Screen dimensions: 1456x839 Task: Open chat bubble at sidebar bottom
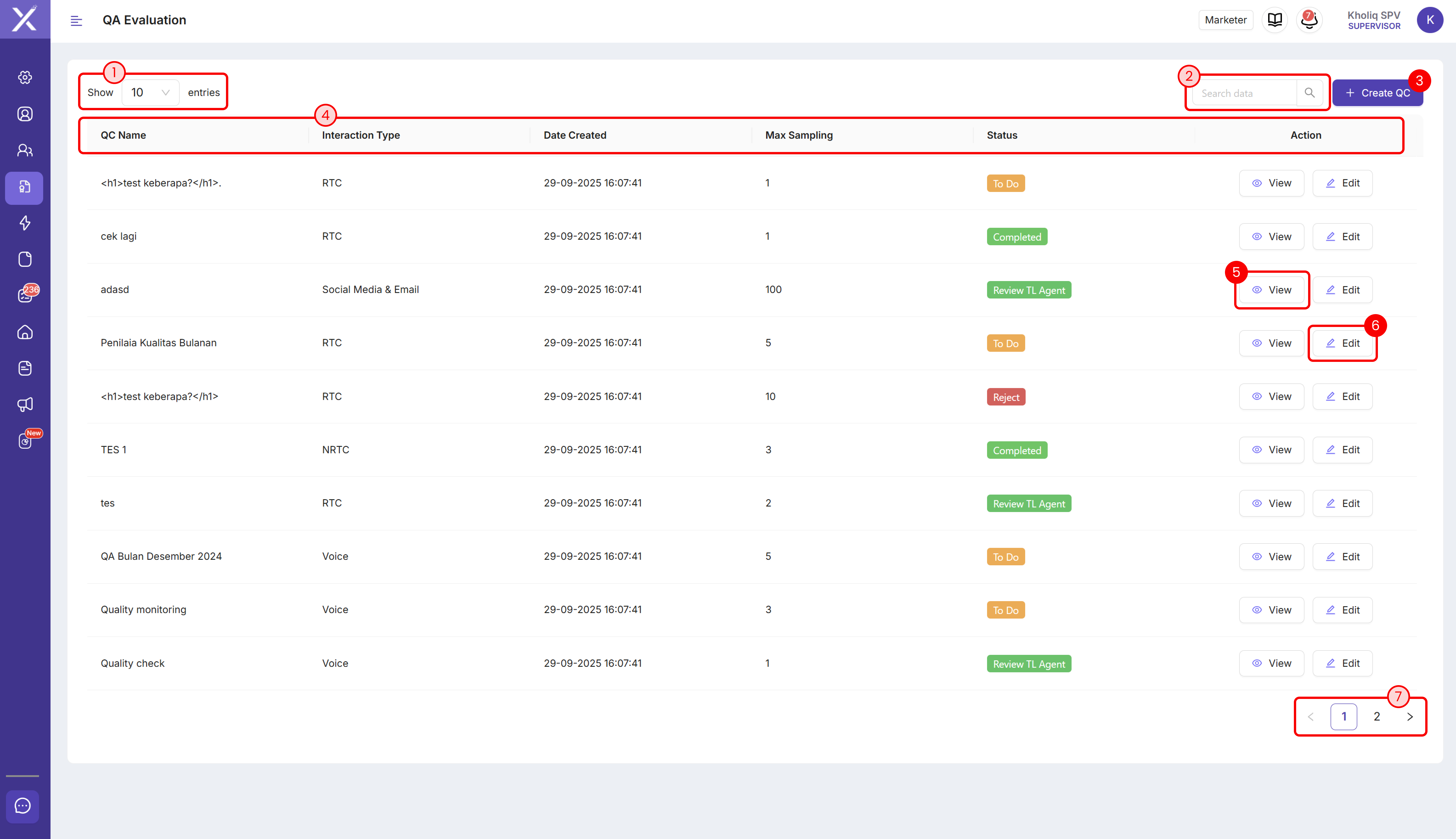pyautogui.click(x=23, y=805)
